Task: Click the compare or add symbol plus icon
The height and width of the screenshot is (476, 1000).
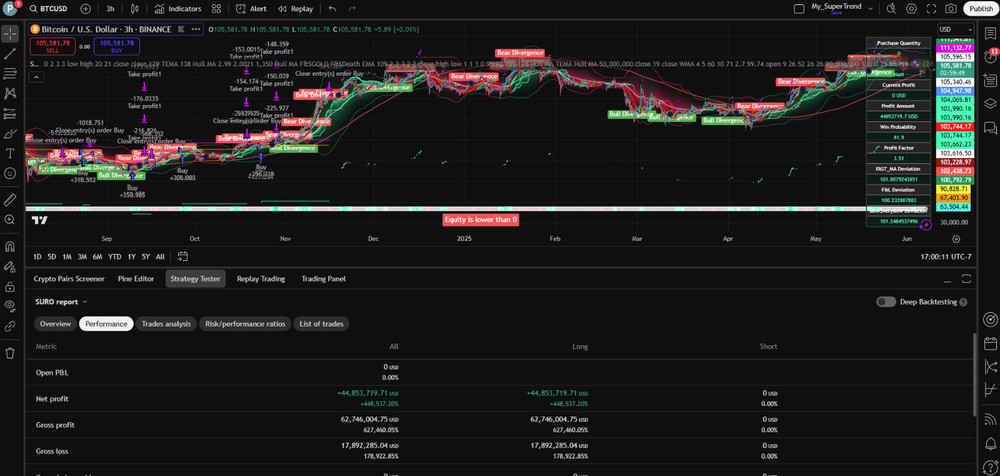Action: click(85, 9)
